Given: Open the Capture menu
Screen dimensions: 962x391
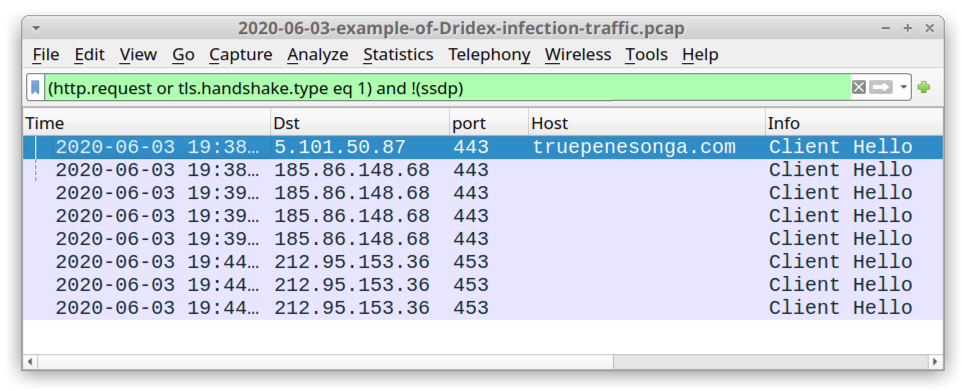Looking at the screenshot, I should click(240, 55).
